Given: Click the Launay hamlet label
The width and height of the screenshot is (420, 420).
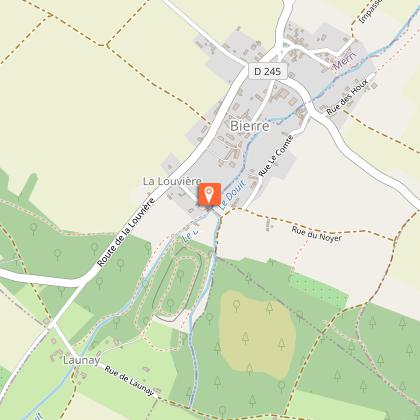Looking at the screenshot, I should coord(82,360).
